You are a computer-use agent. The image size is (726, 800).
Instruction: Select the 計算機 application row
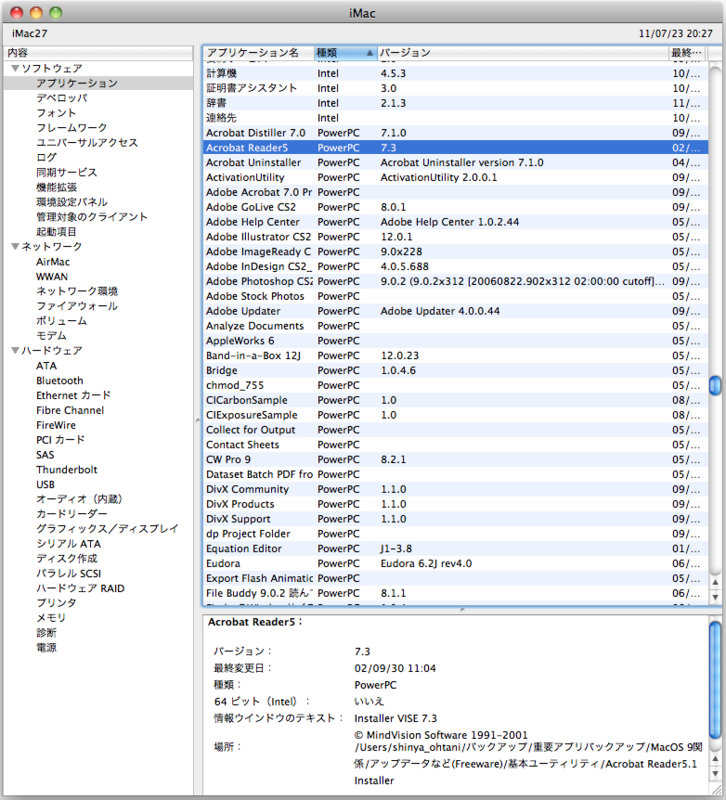(x=456, y=73)
